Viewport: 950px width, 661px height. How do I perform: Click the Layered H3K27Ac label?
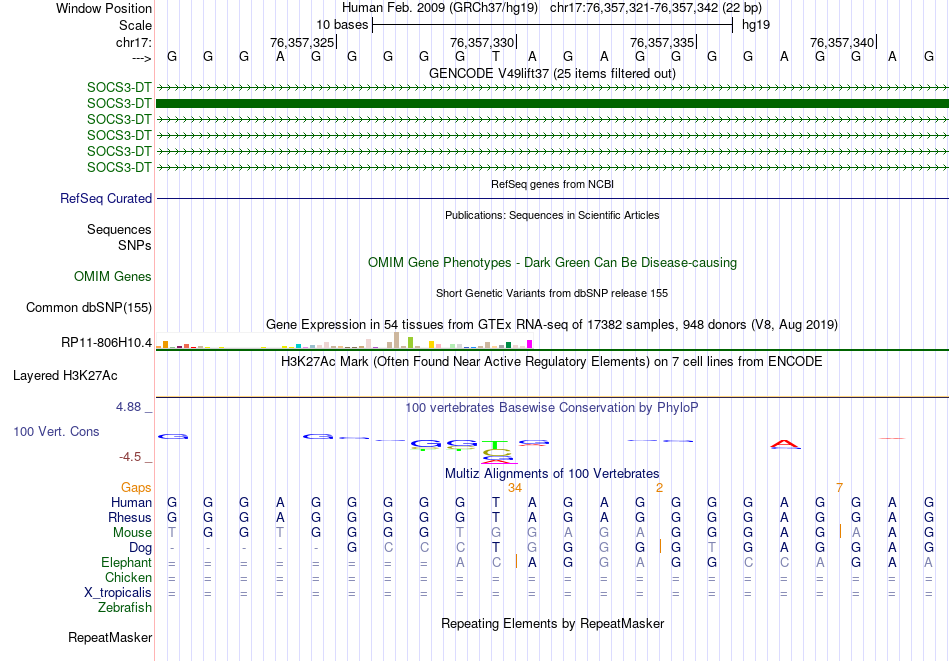(65, 376)
